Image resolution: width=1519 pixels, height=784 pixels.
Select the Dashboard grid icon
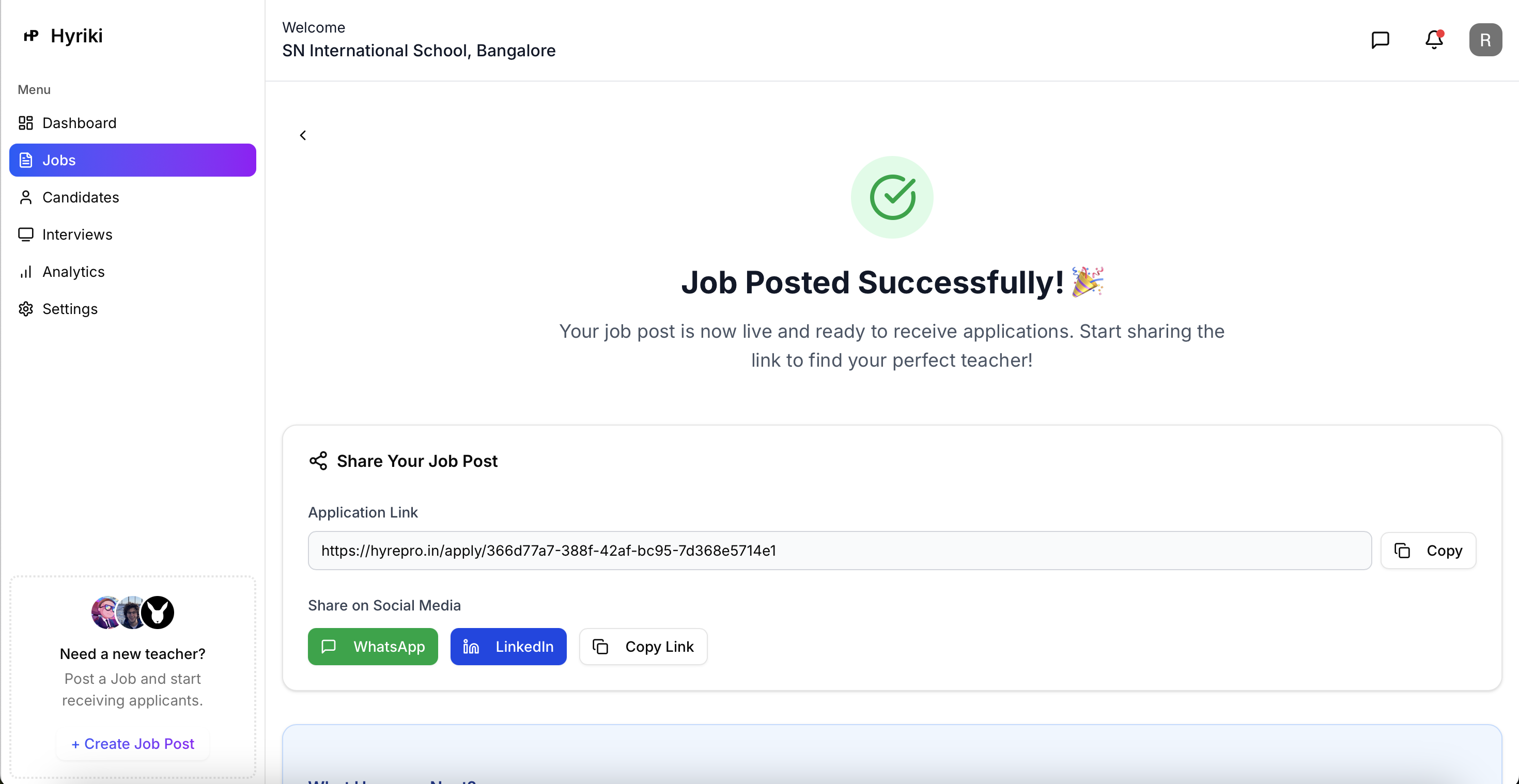pyautogui.click(x=26, y=122)
